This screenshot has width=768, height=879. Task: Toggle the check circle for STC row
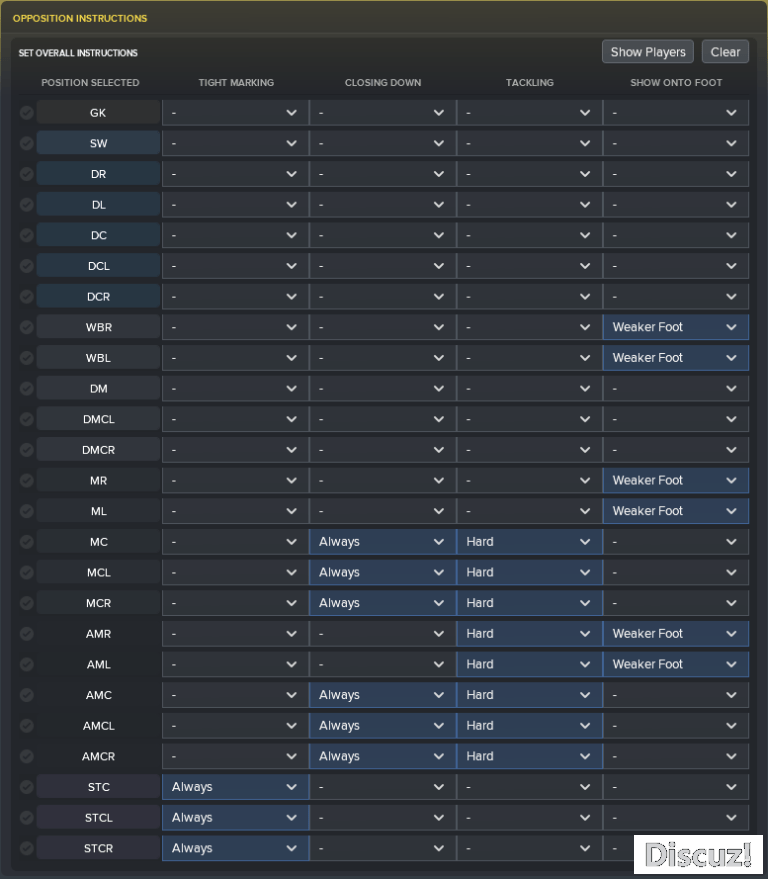pos(26,787)
